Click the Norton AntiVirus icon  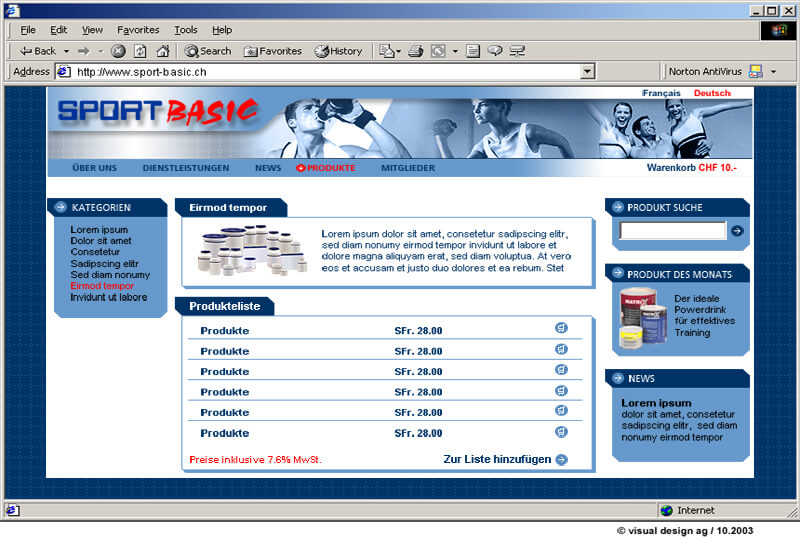pyautogui.click(x=756, y=71)
